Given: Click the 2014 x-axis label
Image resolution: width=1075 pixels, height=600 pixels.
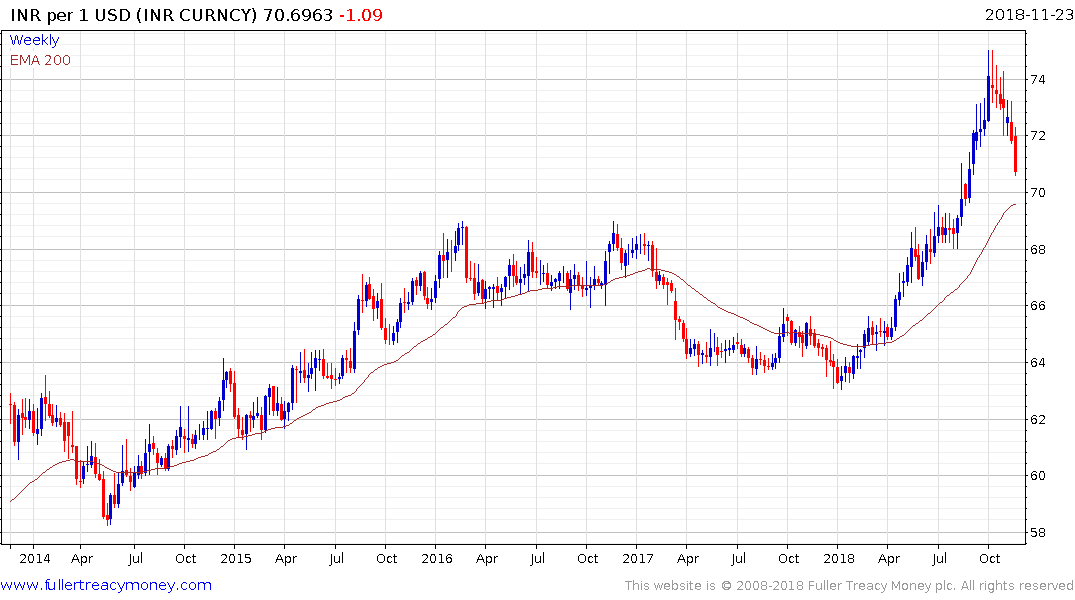Looking at the screenshot, I should click(35, 558).
